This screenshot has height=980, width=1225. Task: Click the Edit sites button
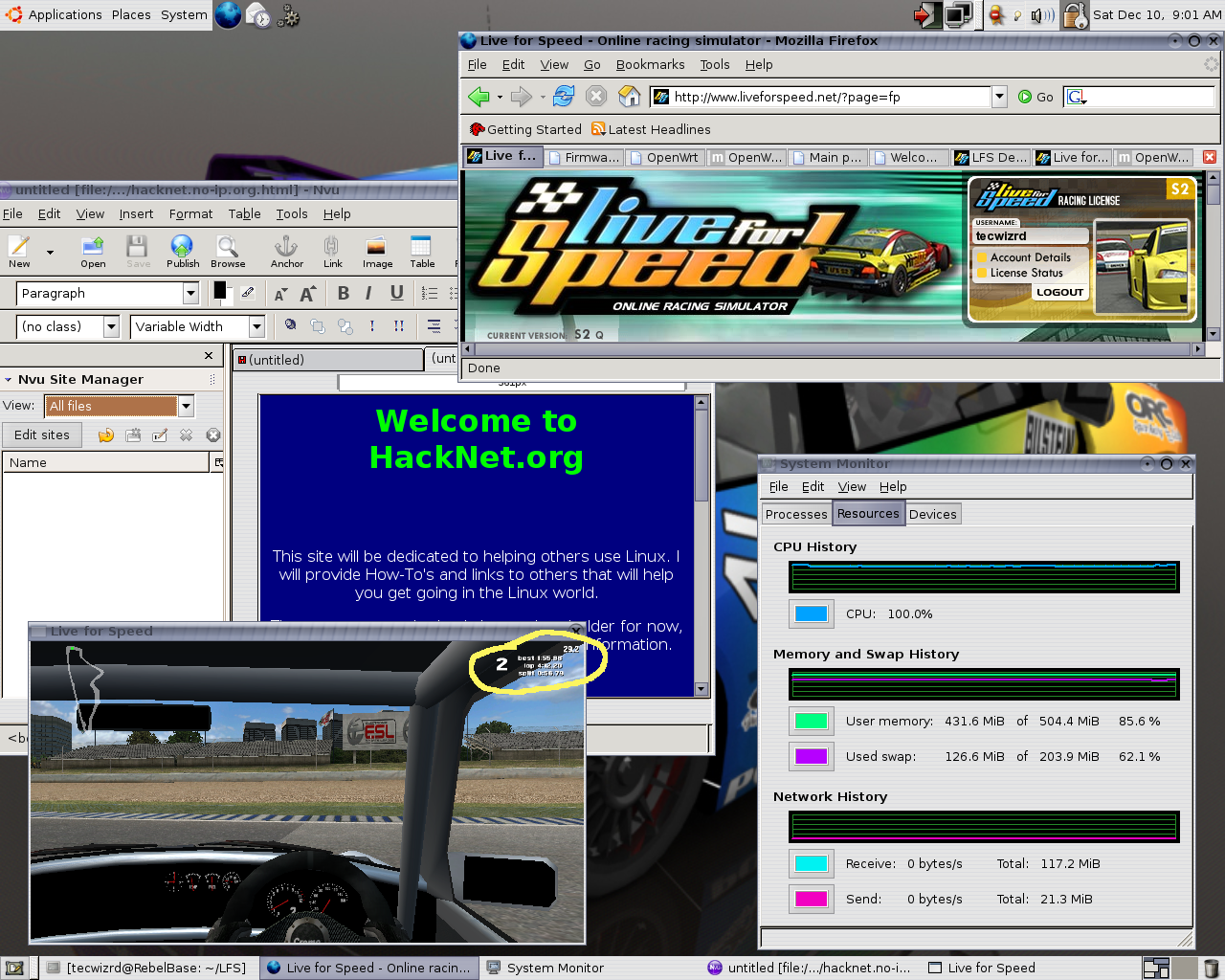point(42,434)
